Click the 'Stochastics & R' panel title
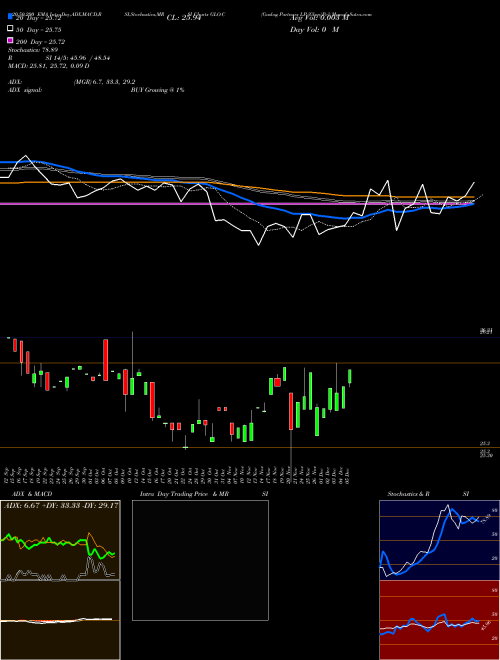Viewport: 500px width, 660px height. pyautogui.click(x=408, y=494)
